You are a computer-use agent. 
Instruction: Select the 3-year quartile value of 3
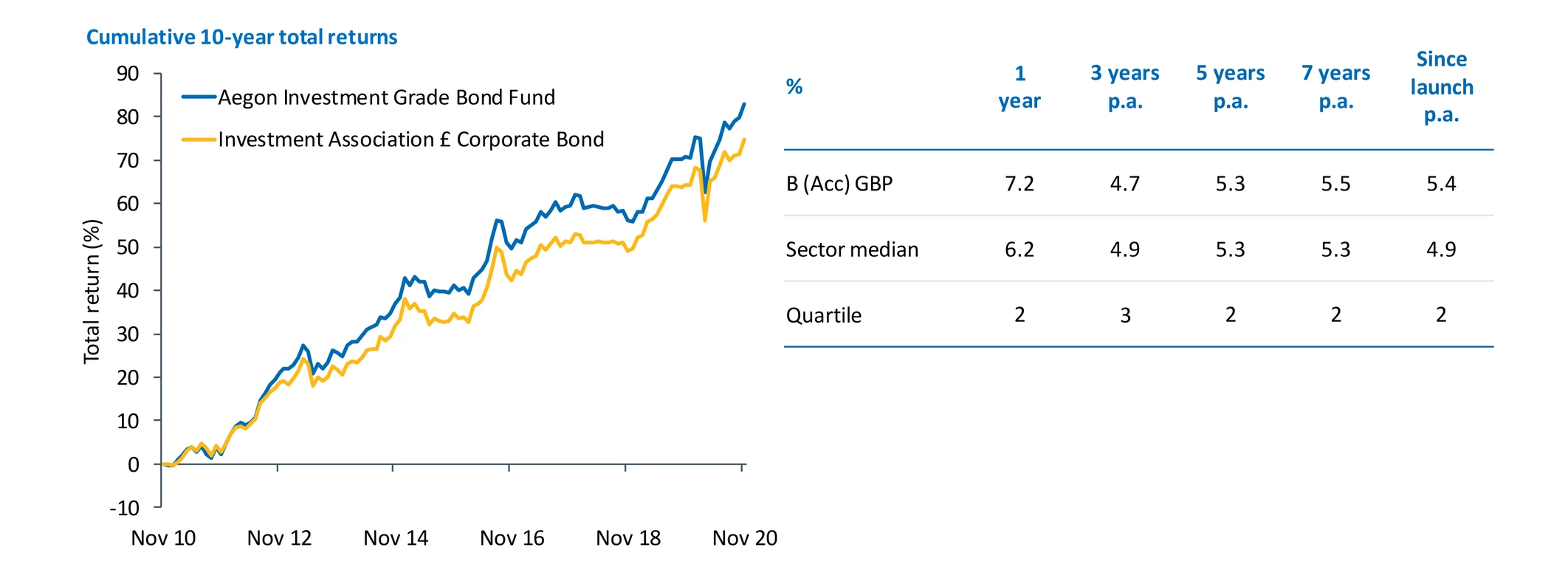pyautogui.click(x=1125, y=315)
